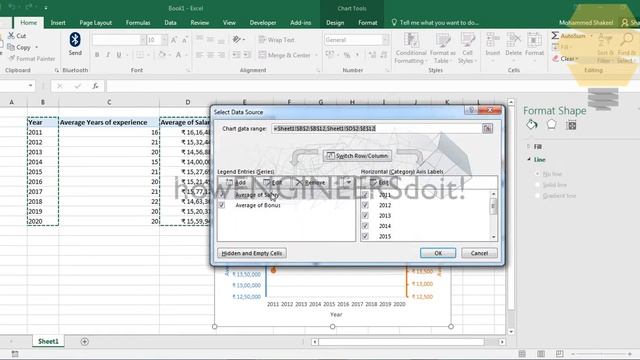Click the Copy icon in Clipboard group

coord(11,47)
